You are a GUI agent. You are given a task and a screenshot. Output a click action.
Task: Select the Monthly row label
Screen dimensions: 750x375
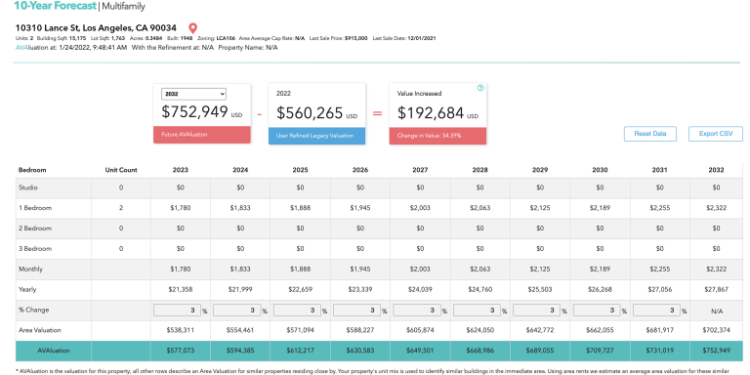click(30, 269)
